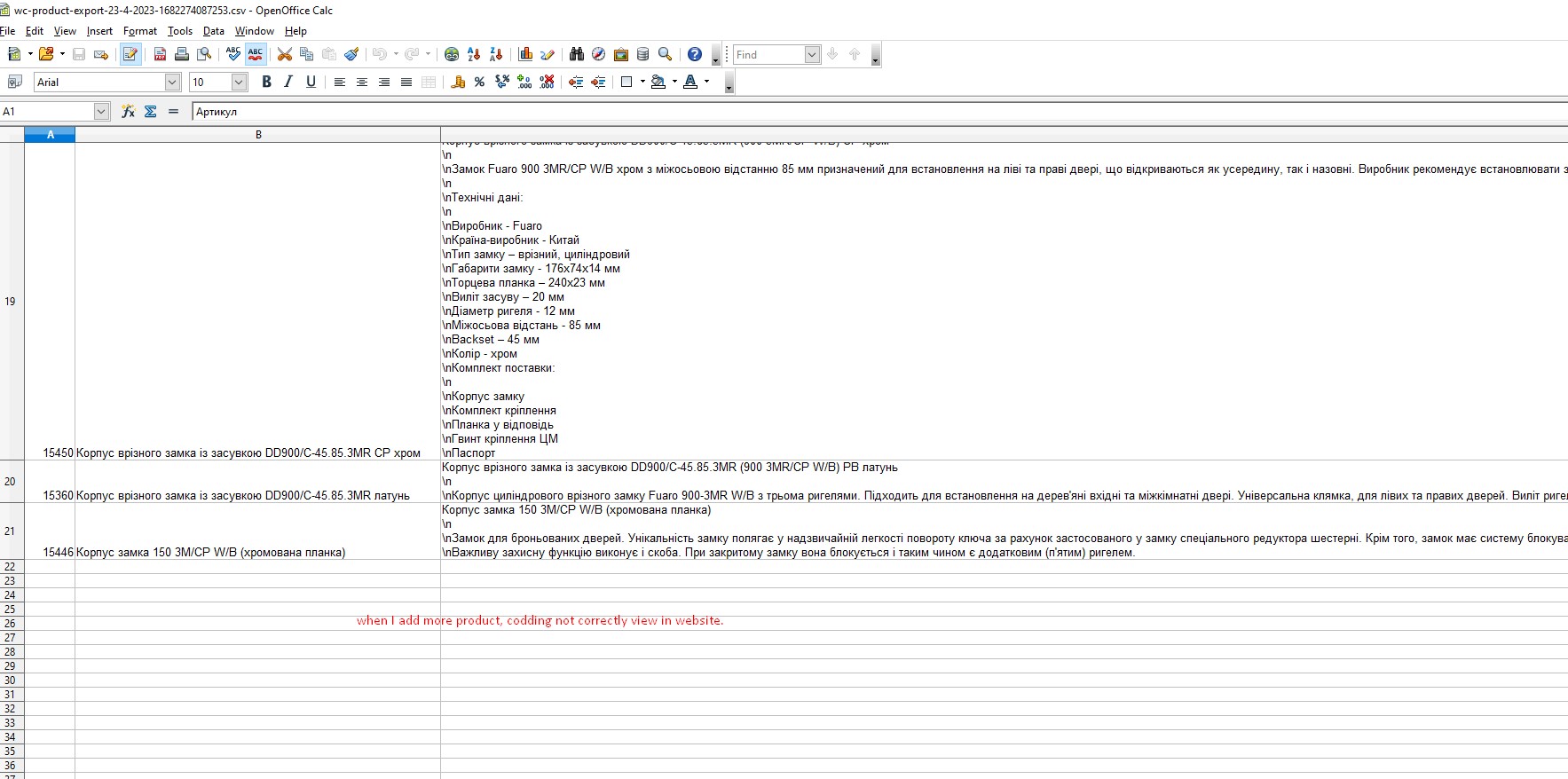The image size is (1568, 779).
Task: Sort Ascending A-Z icon
Action: pyautogui.click(x=474, y=54)
